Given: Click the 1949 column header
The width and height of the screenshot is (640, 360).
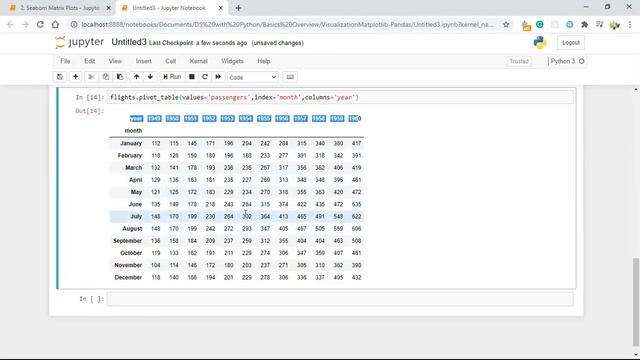Looking at the screenshot, I should tap(154, 118).
